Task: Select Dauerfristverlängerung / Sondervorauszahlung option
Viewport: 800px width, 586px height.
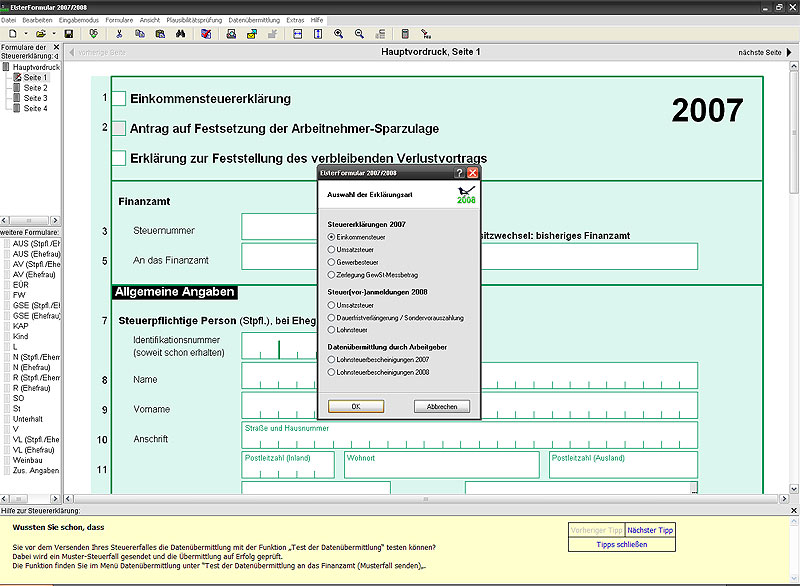Action: click(x=331, y=317)
